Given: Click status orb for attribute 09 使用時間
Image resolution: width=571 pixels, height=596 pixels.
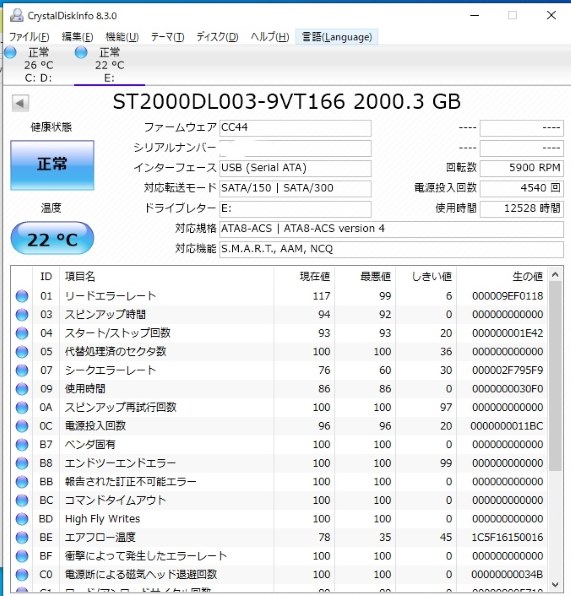Looking at the screenshot, I should pyautogui.click(x=22, y=389).
